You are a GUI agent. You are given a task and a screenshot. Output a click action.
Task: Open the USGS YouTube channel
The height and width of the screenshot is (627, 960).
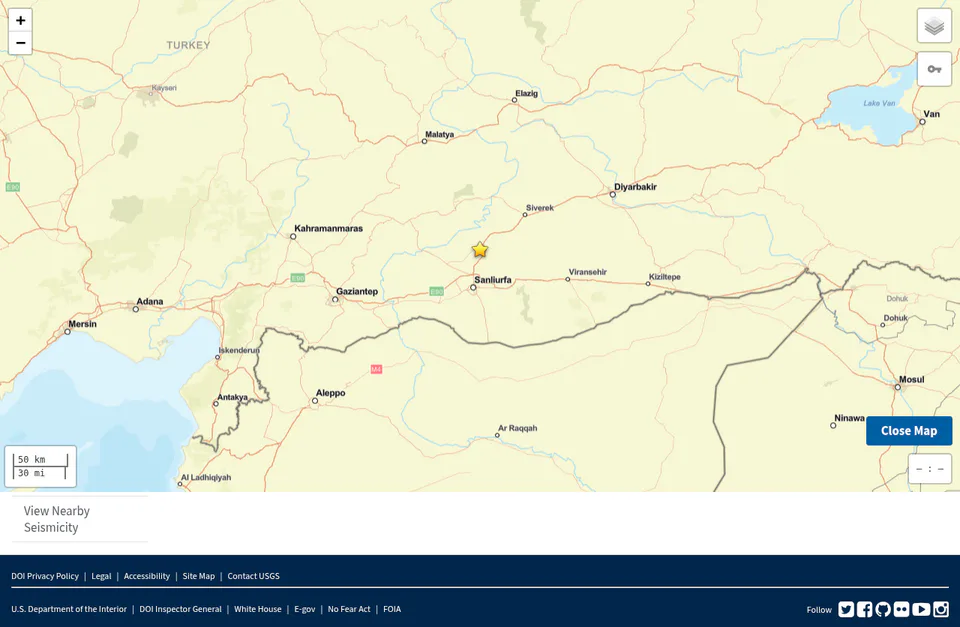point(921,609)
